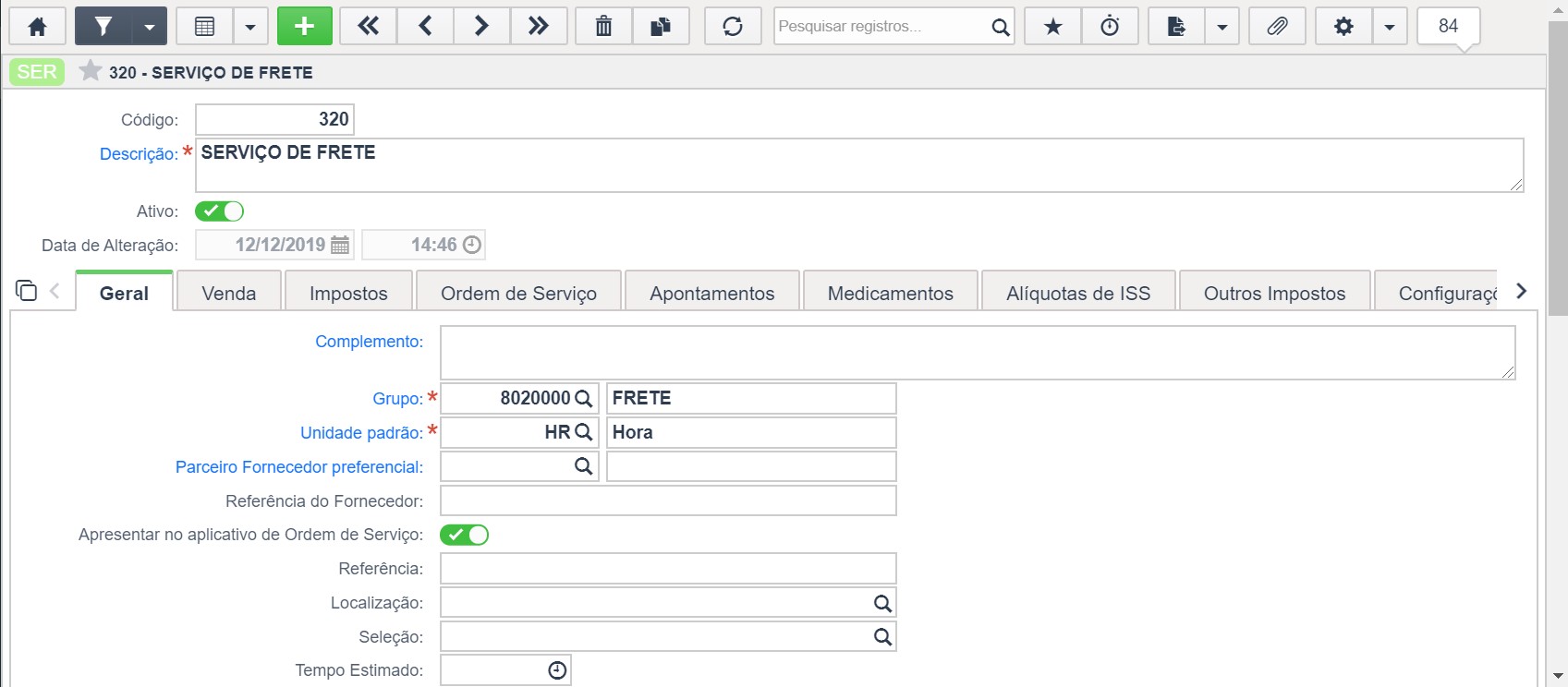This screenshot has width=1568, height=687.
Task: Delete the record using the trash icon
Action: pyautogui.click(x=603, y=27)
